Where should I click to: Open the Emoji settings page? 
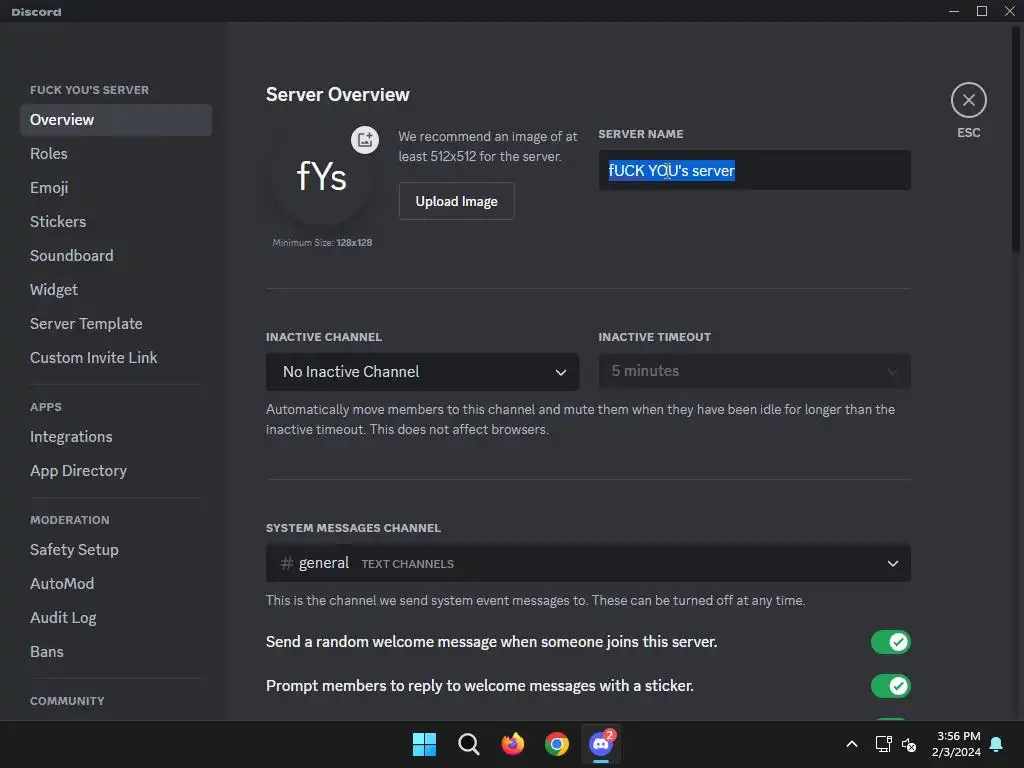click(116, 187)
